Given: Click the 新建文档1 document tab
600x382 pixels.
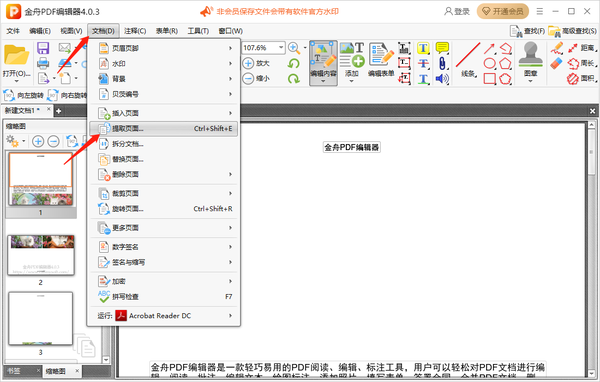Looking at the screenshot, I should point(22,111).
